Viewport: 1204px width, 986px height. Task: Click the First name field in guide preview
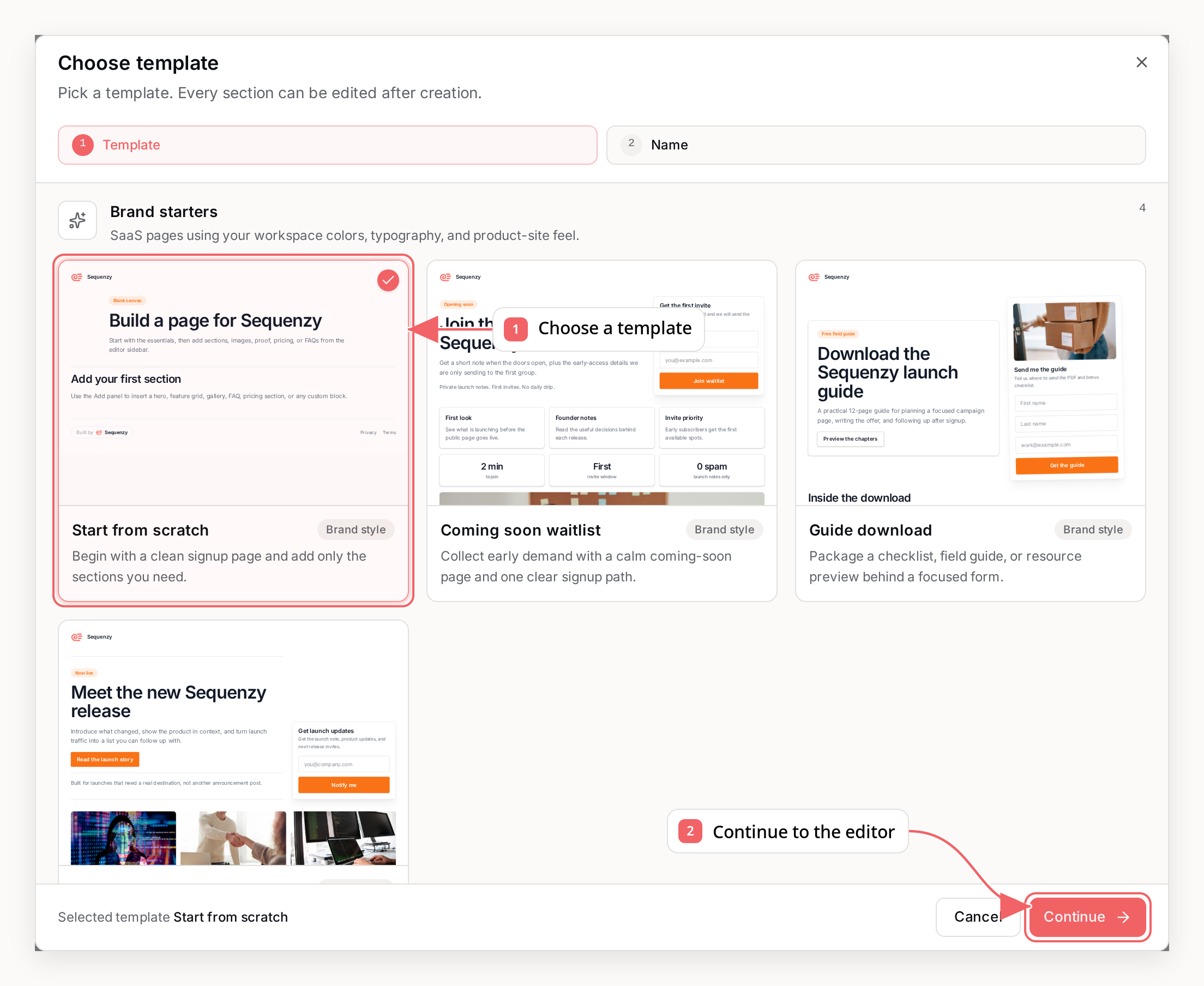(x=1066, y=402)
